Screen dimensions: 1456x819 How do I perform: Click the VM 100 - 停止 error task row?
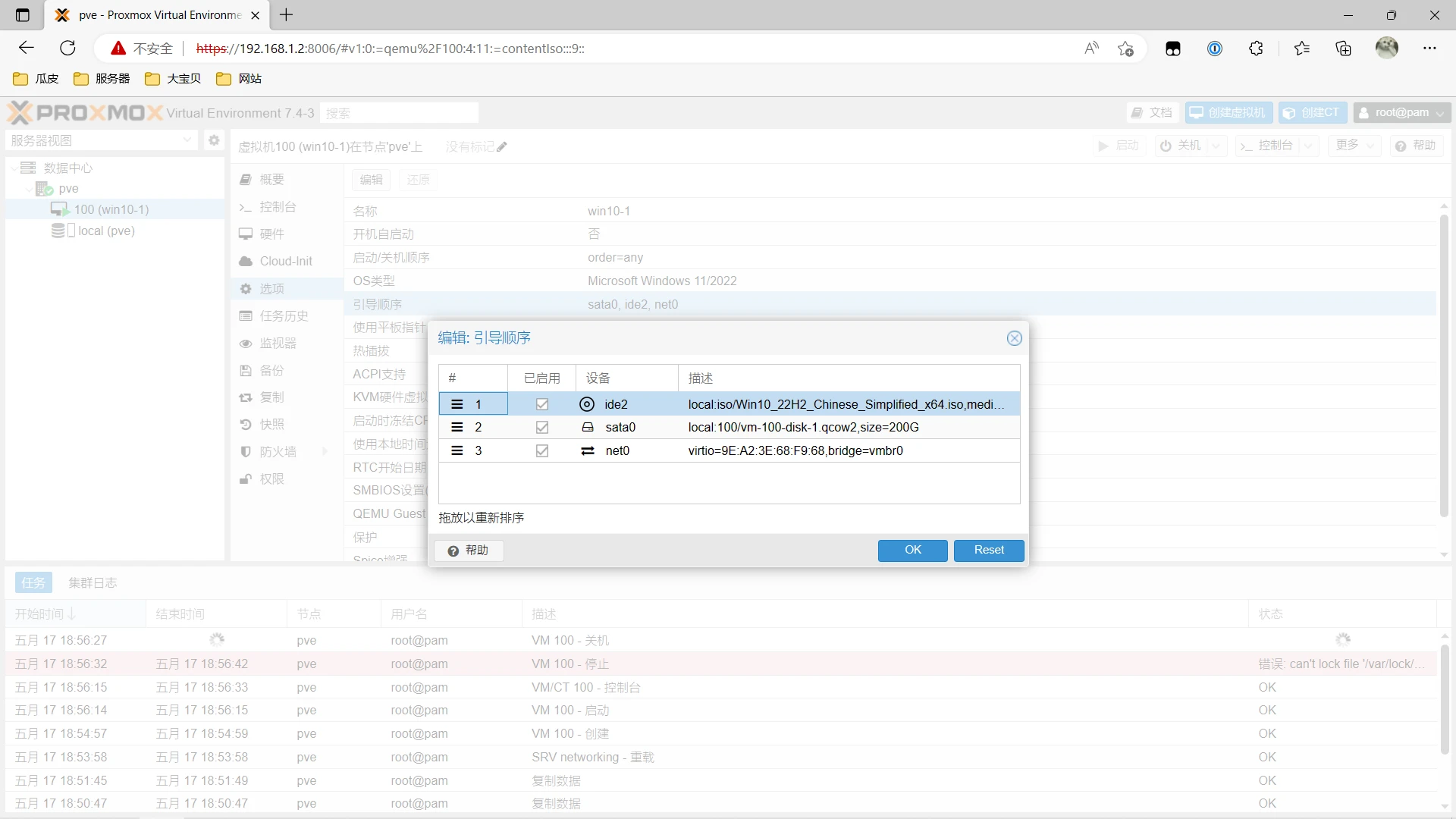720,664
